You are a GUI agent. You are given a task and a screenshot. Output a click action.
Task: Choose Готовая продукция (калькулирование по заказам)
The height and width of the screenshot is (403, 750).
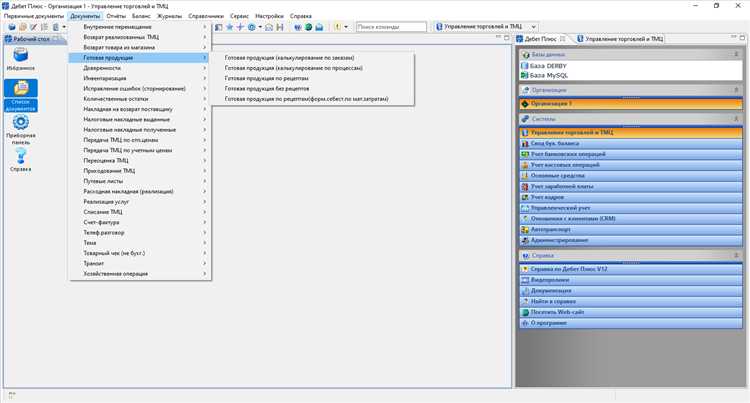(x=313, y=58)
